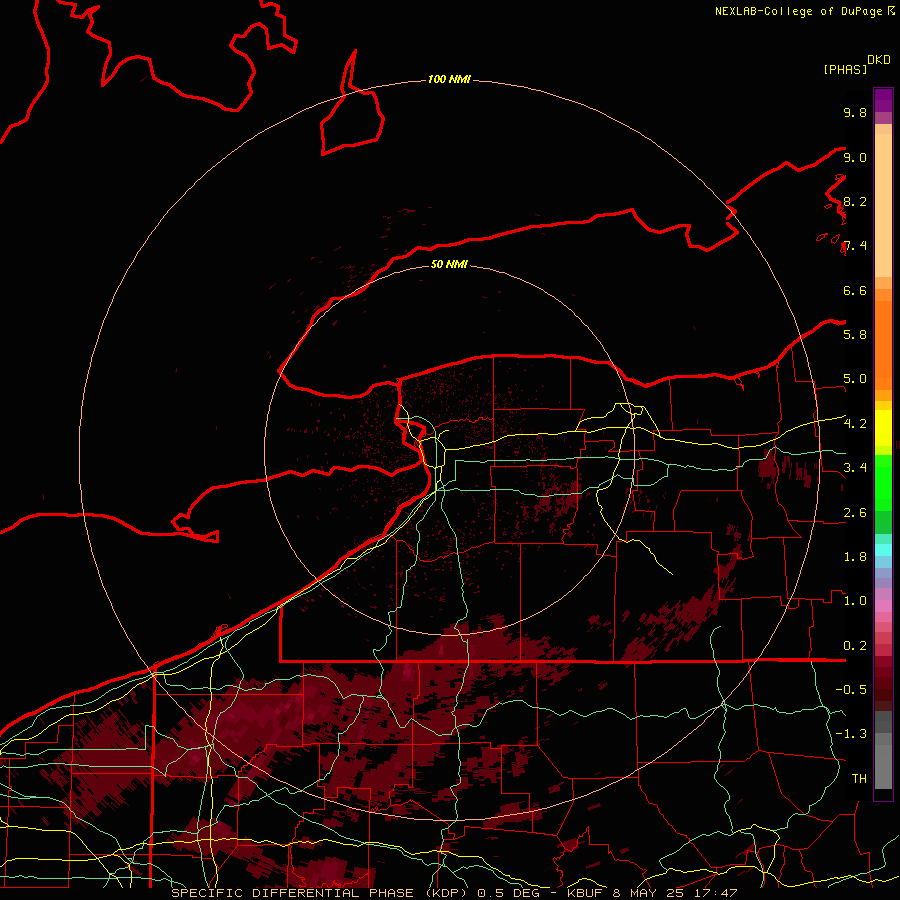Click the KBUF station ID in the caption
Image resolution: width=900 pixels, height=900 pixels.
[585, 893]
